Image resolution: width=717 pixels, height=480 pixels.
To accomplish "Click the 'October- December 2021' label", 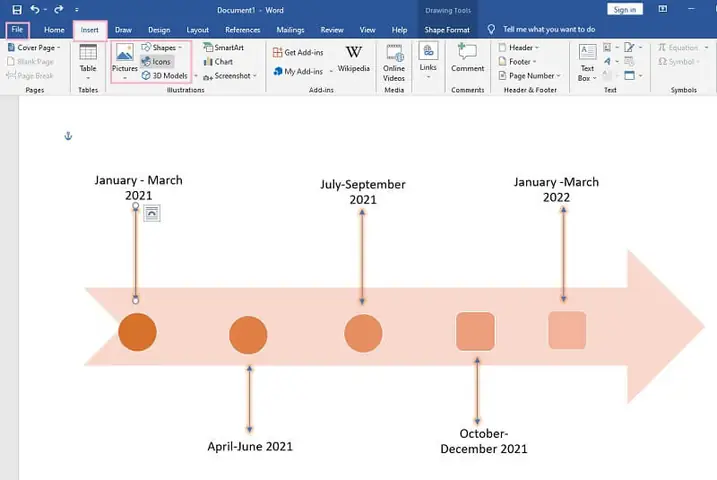I will coord(484,441).
